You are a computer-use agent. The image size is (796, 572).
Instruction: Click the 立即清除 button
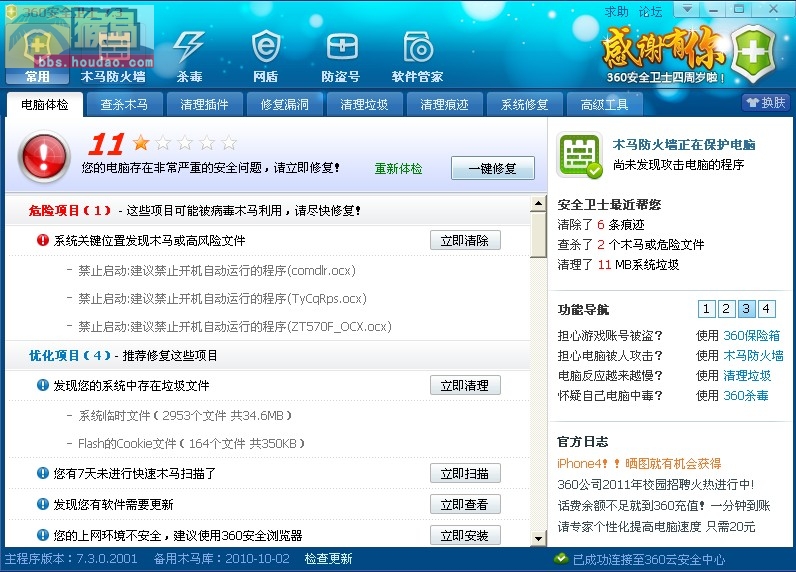pyautogui.click(x=465, y=240)
